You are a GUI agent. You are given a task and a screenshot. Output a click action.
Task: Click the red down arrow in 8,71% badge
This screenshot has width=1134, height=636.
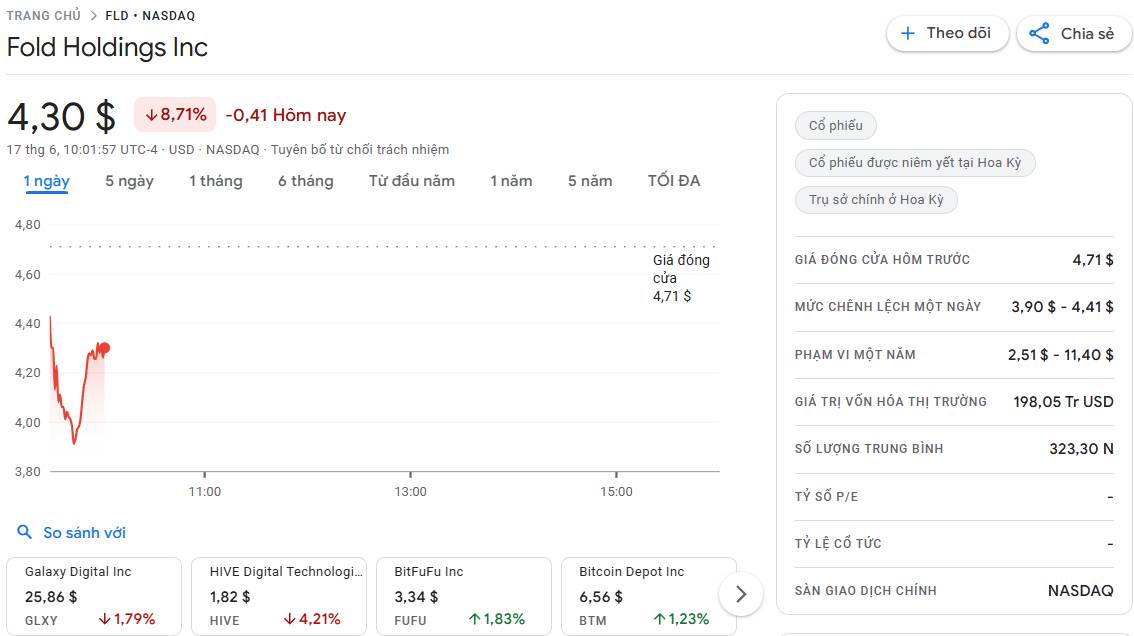coord(151,115)
